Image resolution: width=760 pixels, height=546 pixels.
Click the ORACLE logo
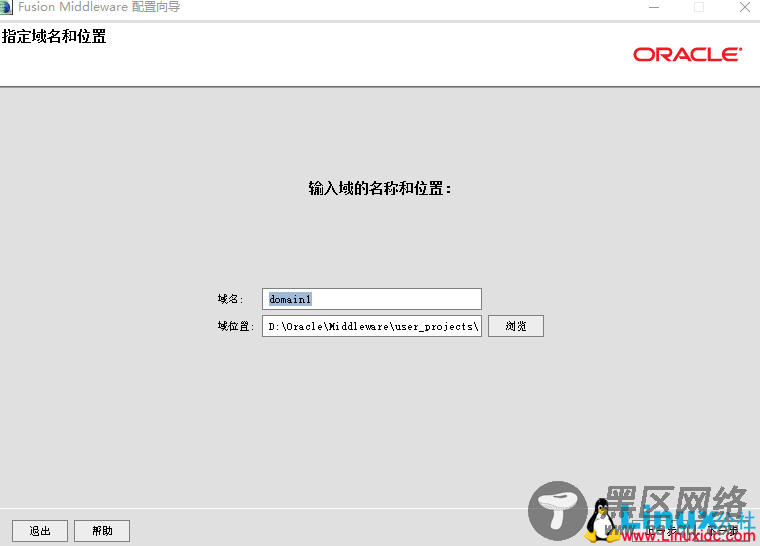687,54
